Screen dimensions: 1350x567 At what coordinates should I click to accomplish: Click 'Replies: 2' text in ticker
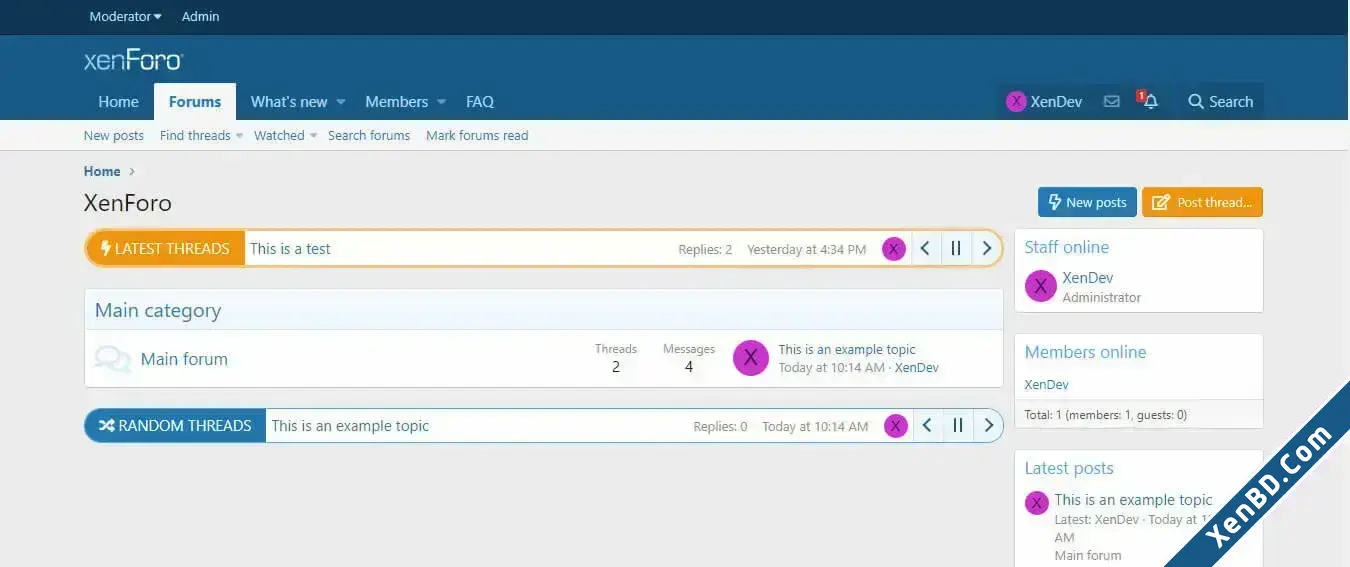point(705,250)
